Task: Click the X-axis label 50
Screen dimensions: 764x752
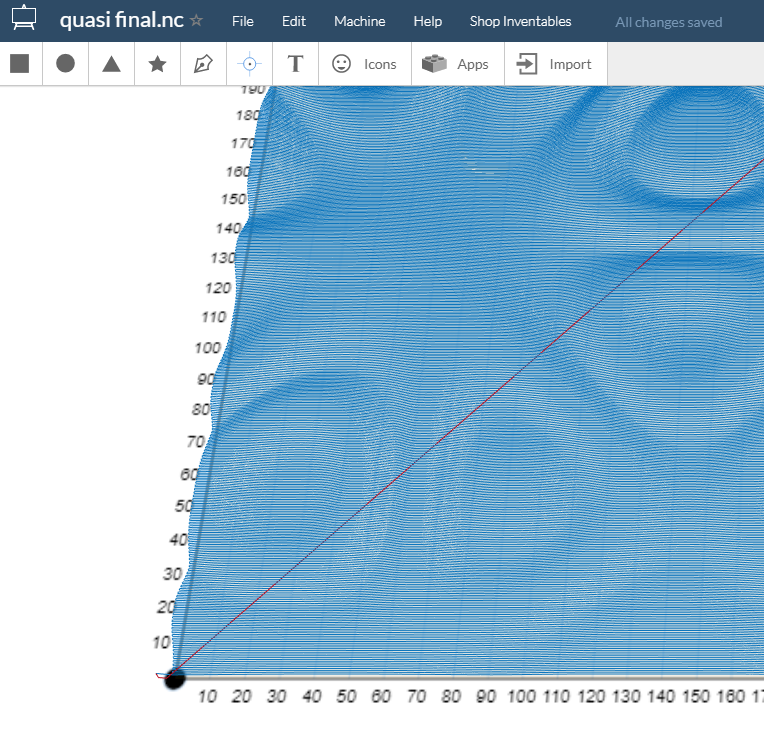Action: (x=346, y=696)
